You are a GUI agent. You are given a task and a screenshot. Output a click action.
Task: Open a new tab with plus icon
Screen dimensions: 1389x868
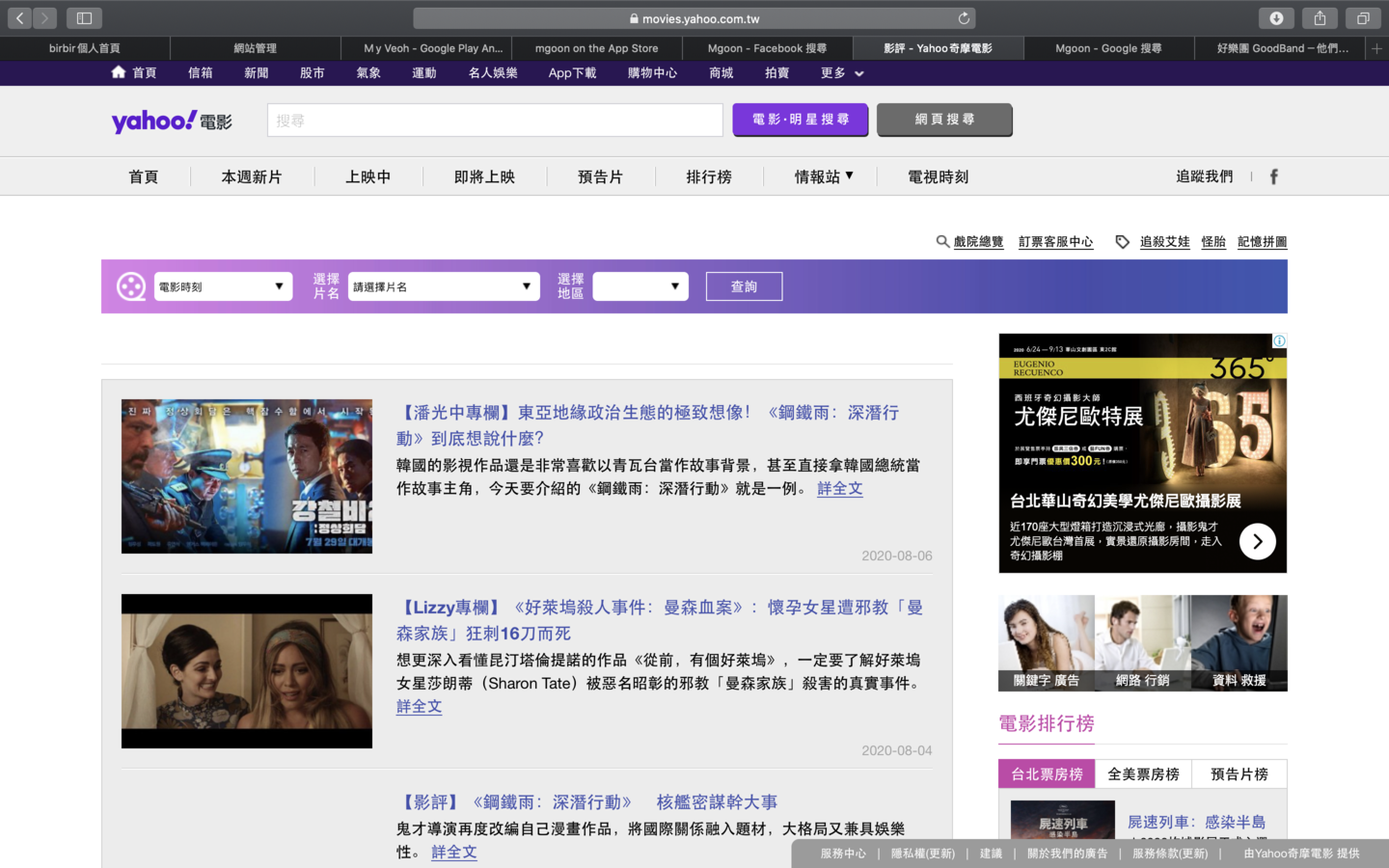(1376, 48)
